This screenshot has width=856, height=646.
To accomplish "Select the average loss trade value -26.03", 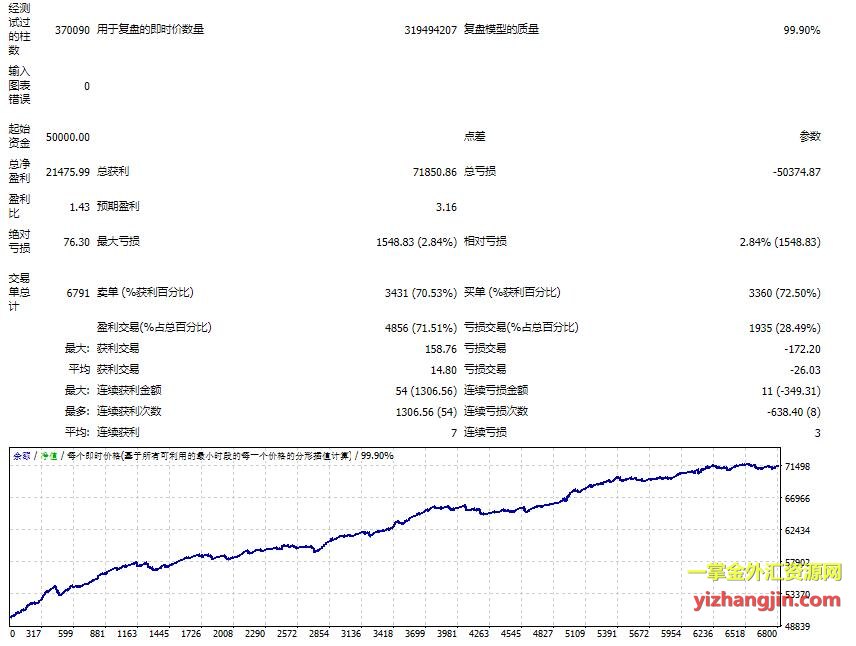I will 805,370.
